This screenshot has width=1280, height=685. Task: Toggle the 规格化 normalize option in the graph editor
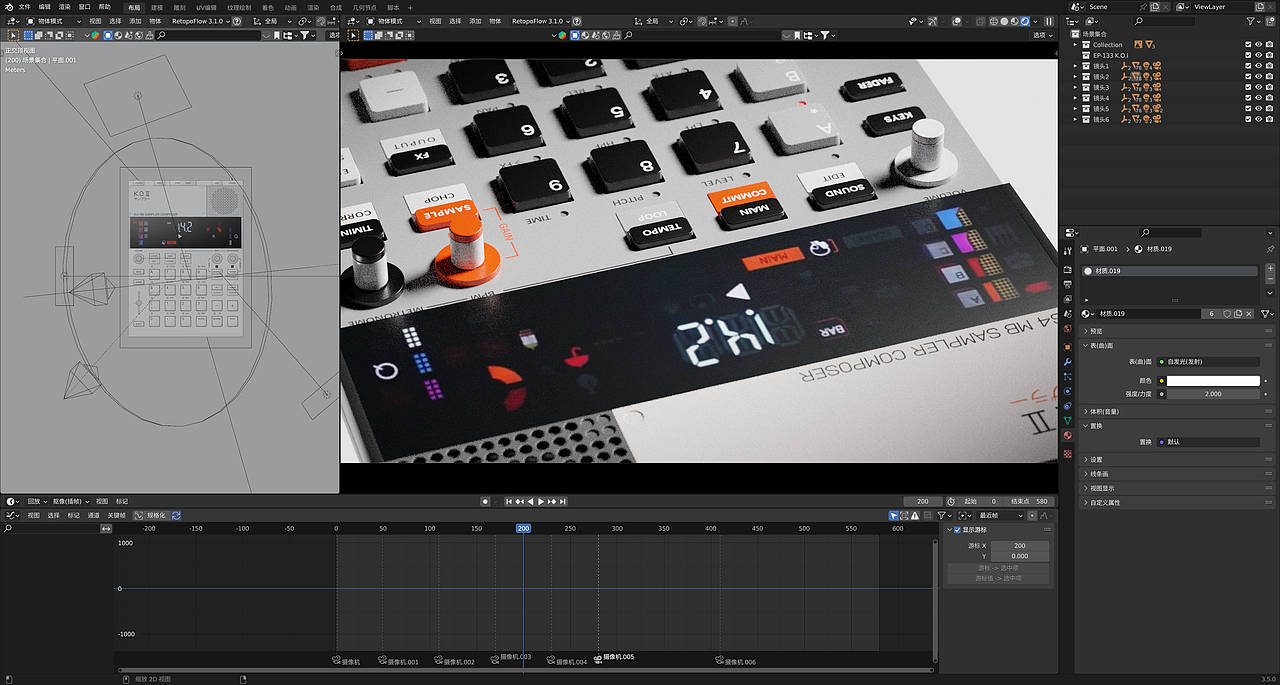click(152, 515)
